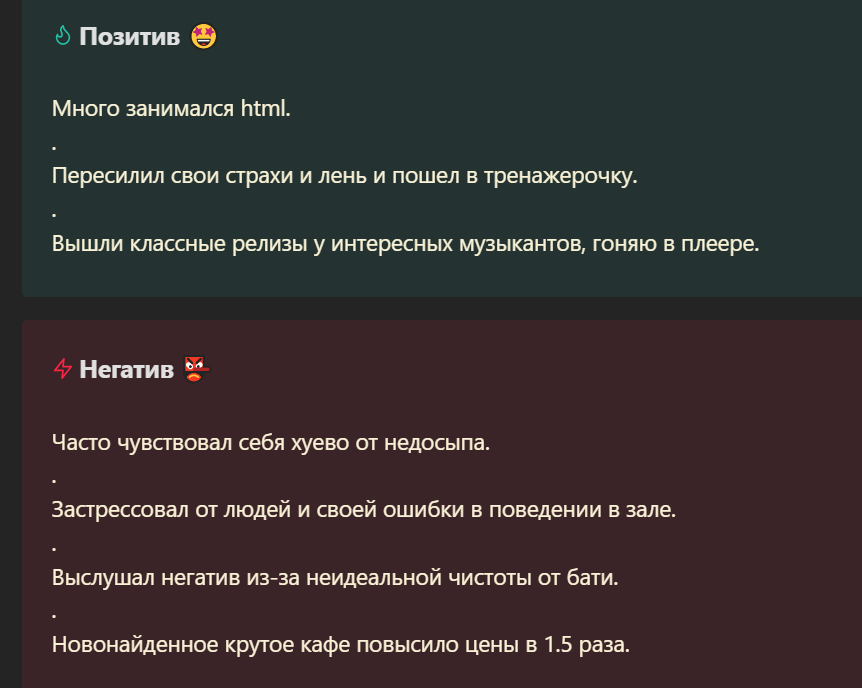Click the 'Новонайденное крутое кафе' line
This screenshot has height=688, width=862.
(341, 645)
